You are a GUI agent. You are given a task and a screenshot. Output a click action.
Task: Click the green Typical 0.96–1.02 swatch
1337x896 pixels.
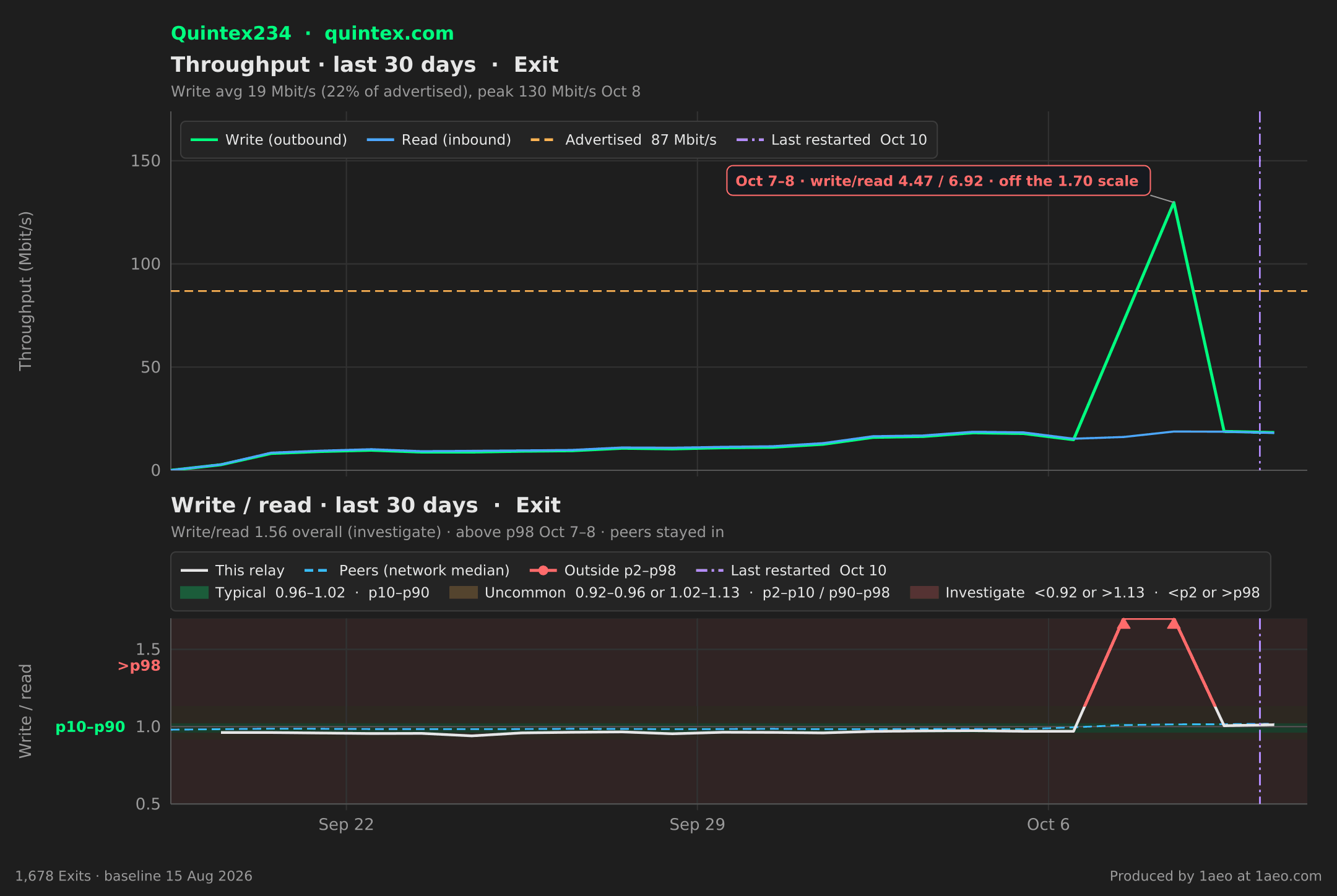tap(194, 593)
